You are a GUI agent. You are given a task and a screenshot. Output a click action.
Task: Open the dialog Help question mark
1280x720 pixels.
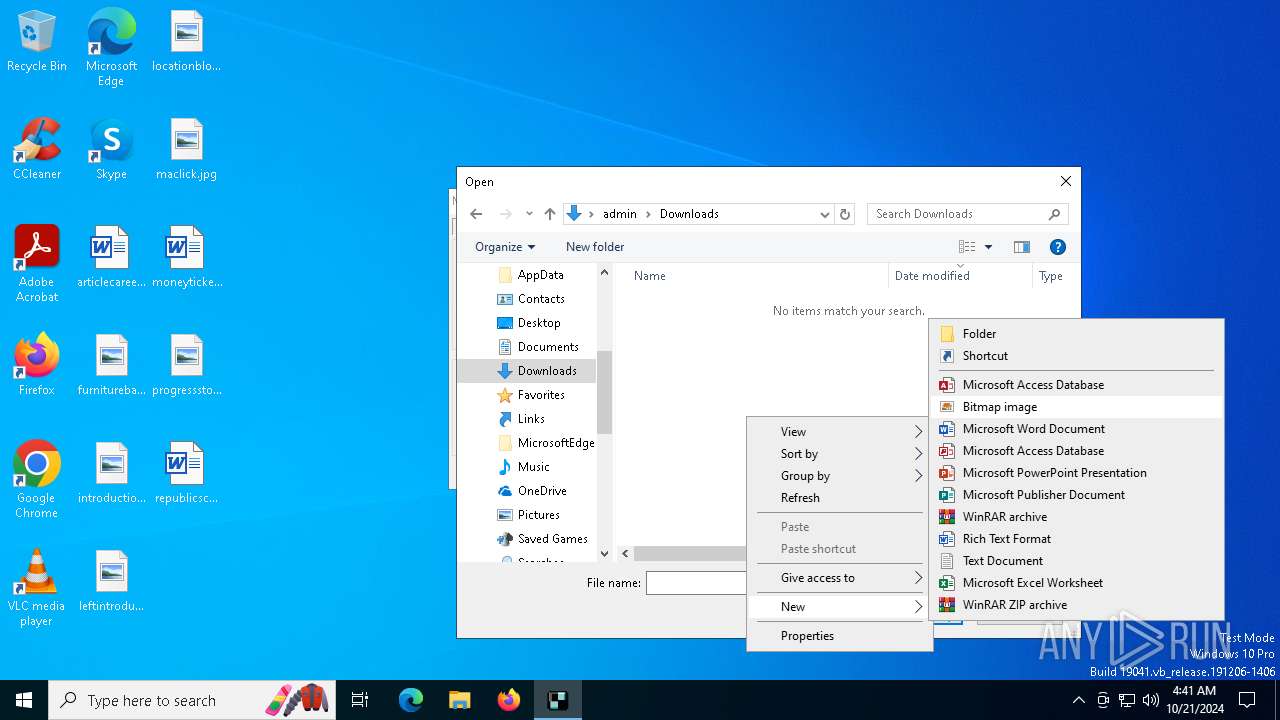(1058, 247)
